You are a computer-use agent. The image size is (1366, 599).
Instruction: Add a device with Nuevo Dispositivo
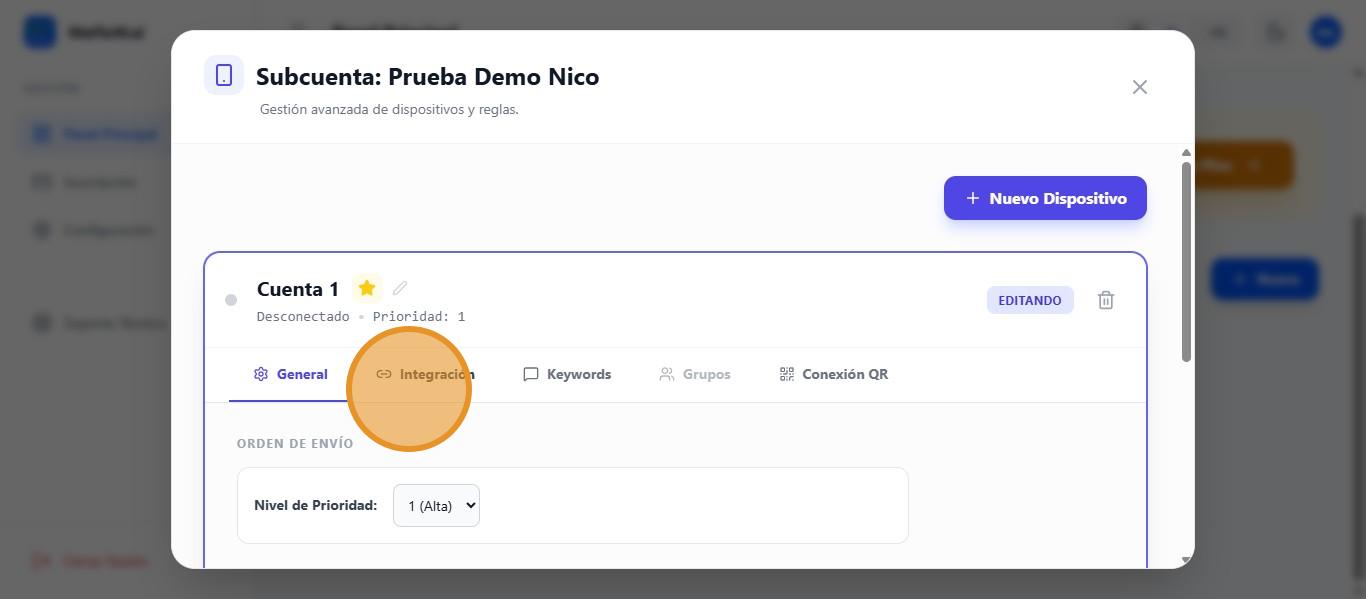(1045, 198)
